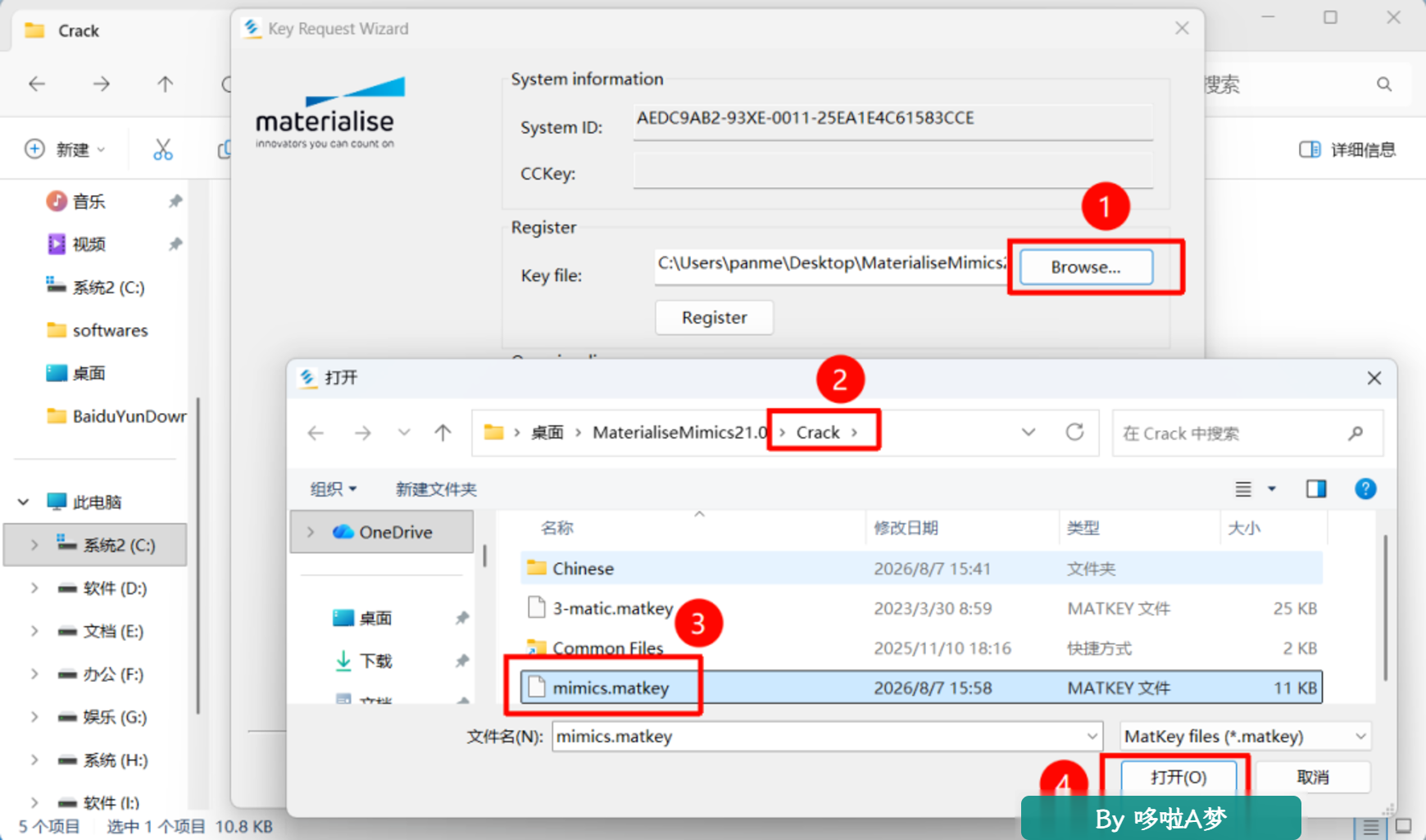Collapse 此电脑 tree node
1426x840 pixels.
[x=24, y=502]
